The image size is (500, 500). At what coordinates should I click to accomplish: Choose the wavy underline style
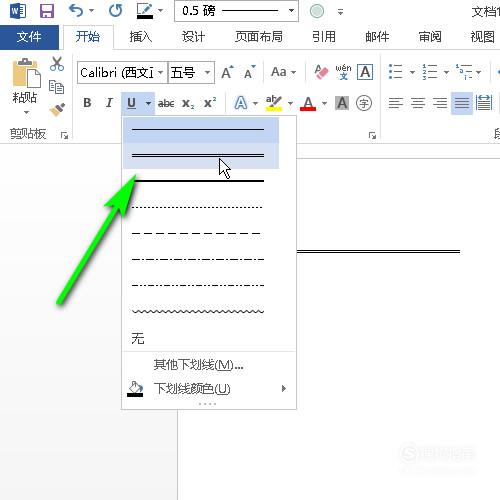[x=201, y=311]
